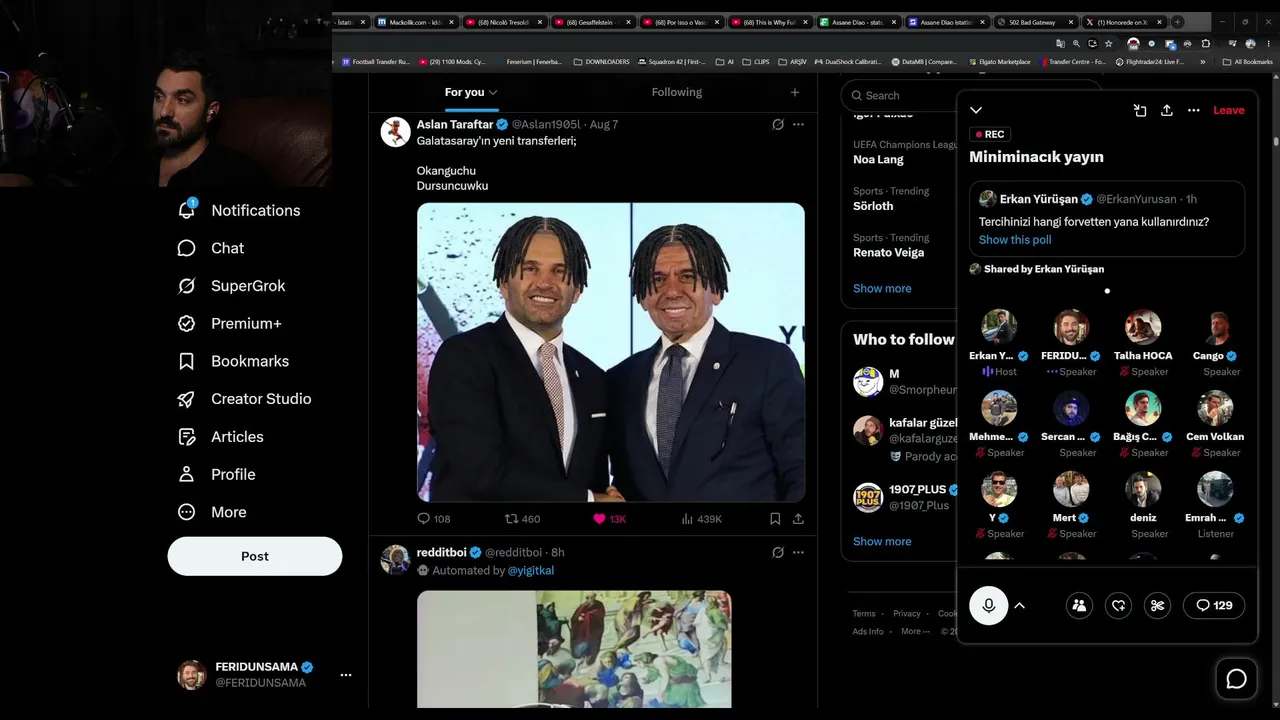The width and height of the screenshot is (1280, 720).
Task: Add a timeline tab with the plus icon
Action: tap(795, 92)
